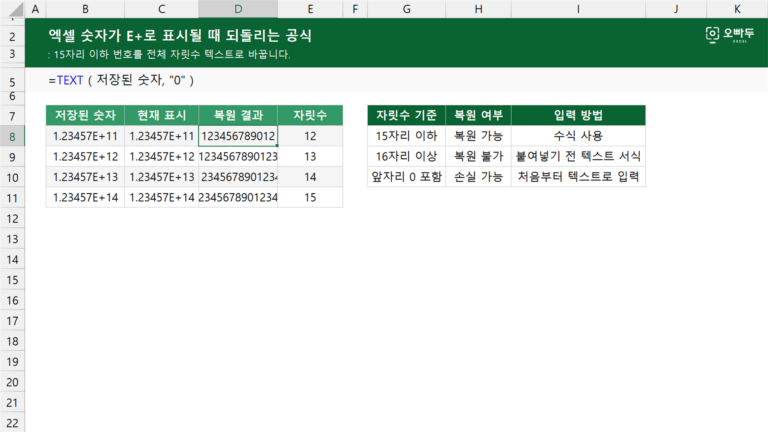Screen dimensions: 768x432
Task: Click header cell '자릿수'
Action: point(310,115)
